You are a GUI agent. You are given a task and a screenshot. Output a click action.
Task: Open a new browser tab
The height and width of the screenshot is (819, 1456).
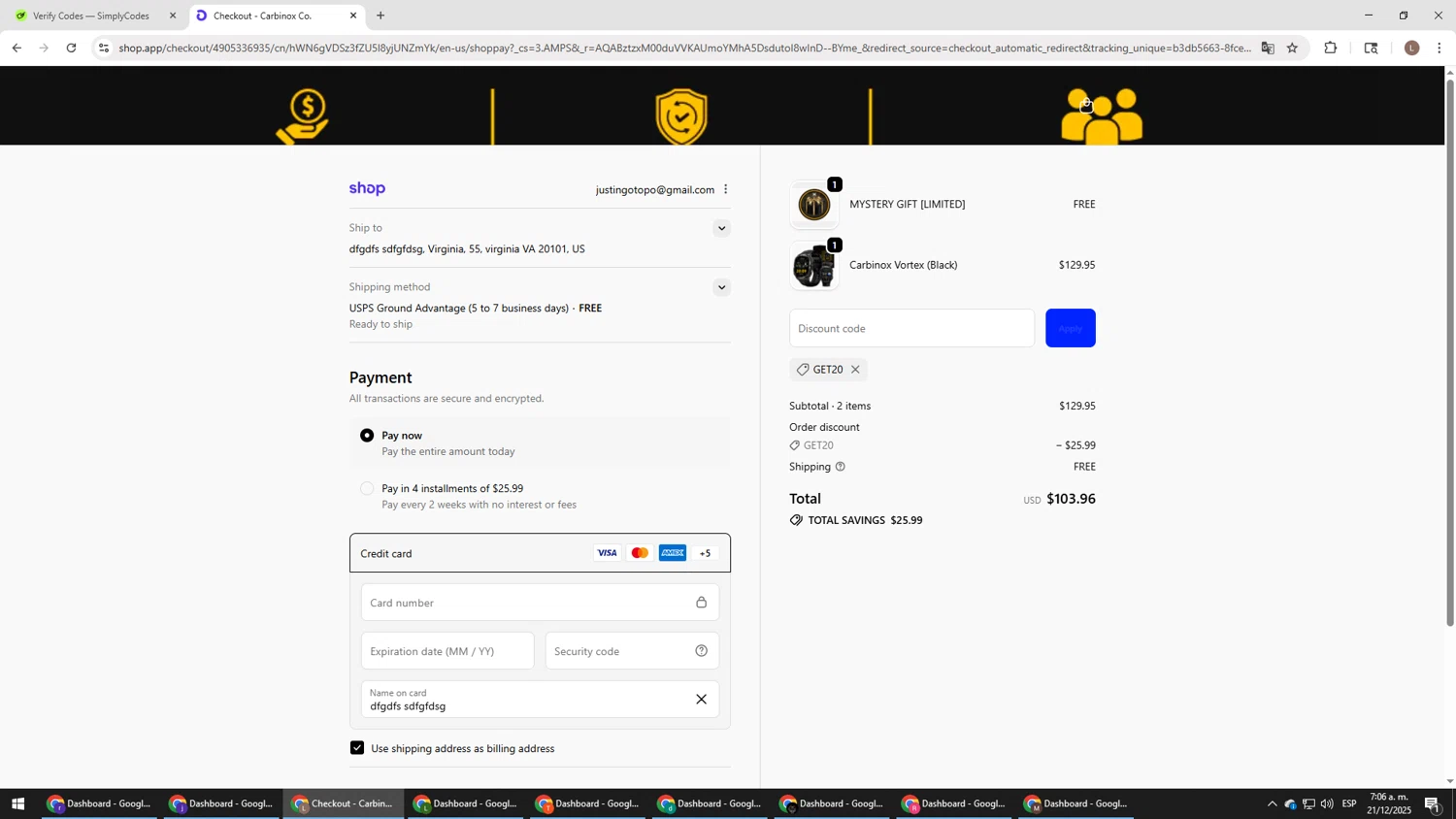click(381, 16)
